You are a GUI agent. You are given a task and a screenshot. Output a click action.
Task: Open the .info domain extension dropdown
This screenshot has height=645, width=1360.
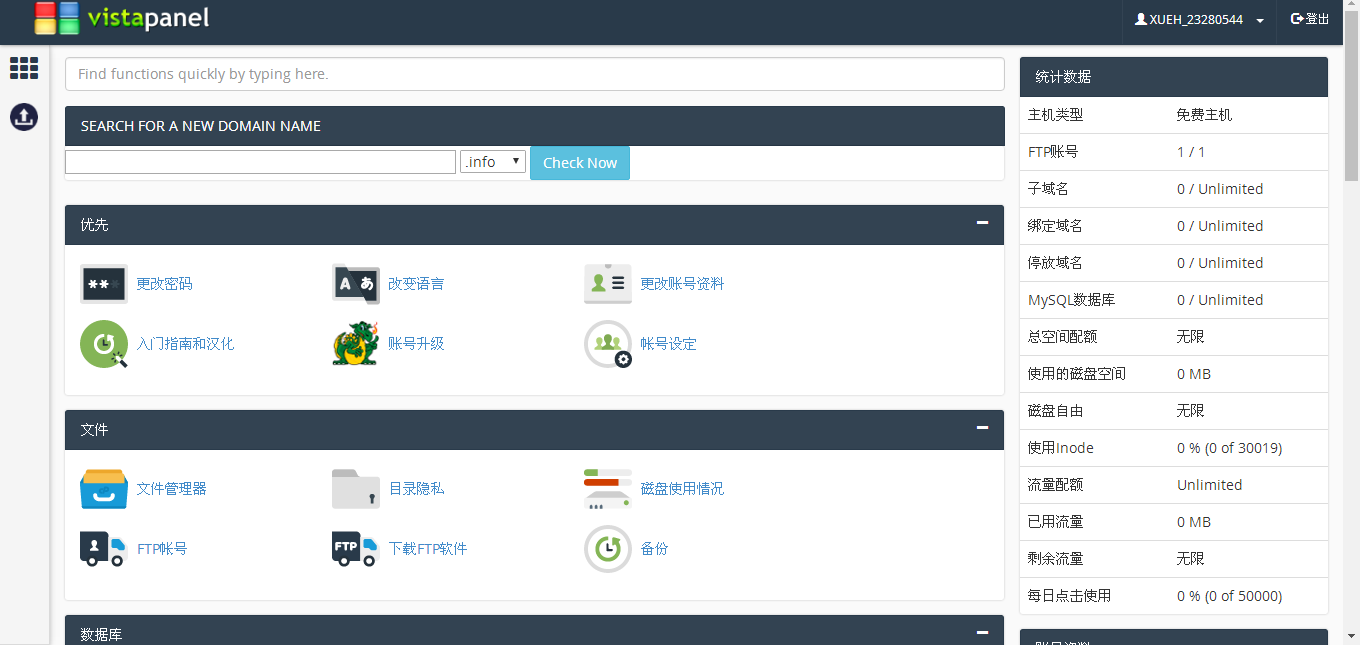(493, 162)
